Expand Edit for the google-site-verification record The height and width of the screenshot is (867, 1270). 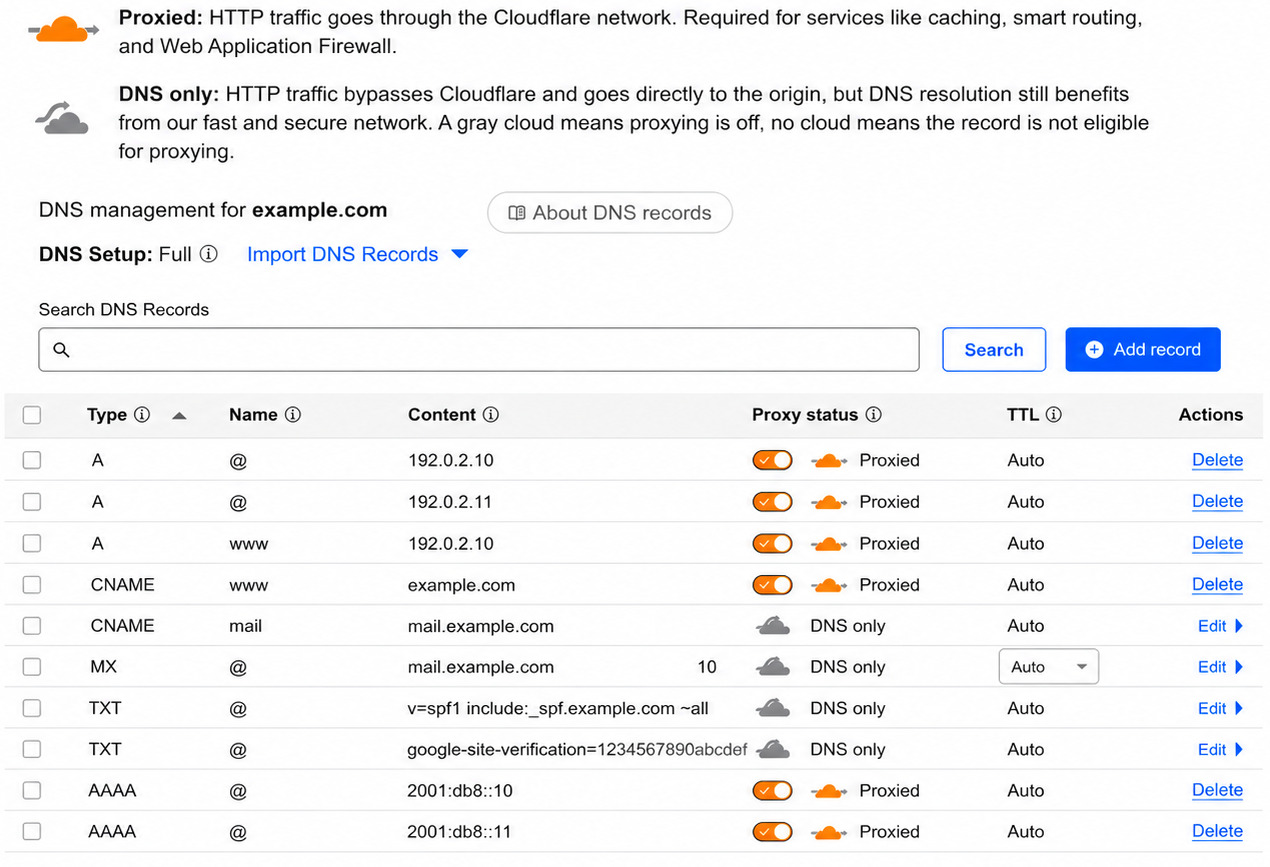1220,749
